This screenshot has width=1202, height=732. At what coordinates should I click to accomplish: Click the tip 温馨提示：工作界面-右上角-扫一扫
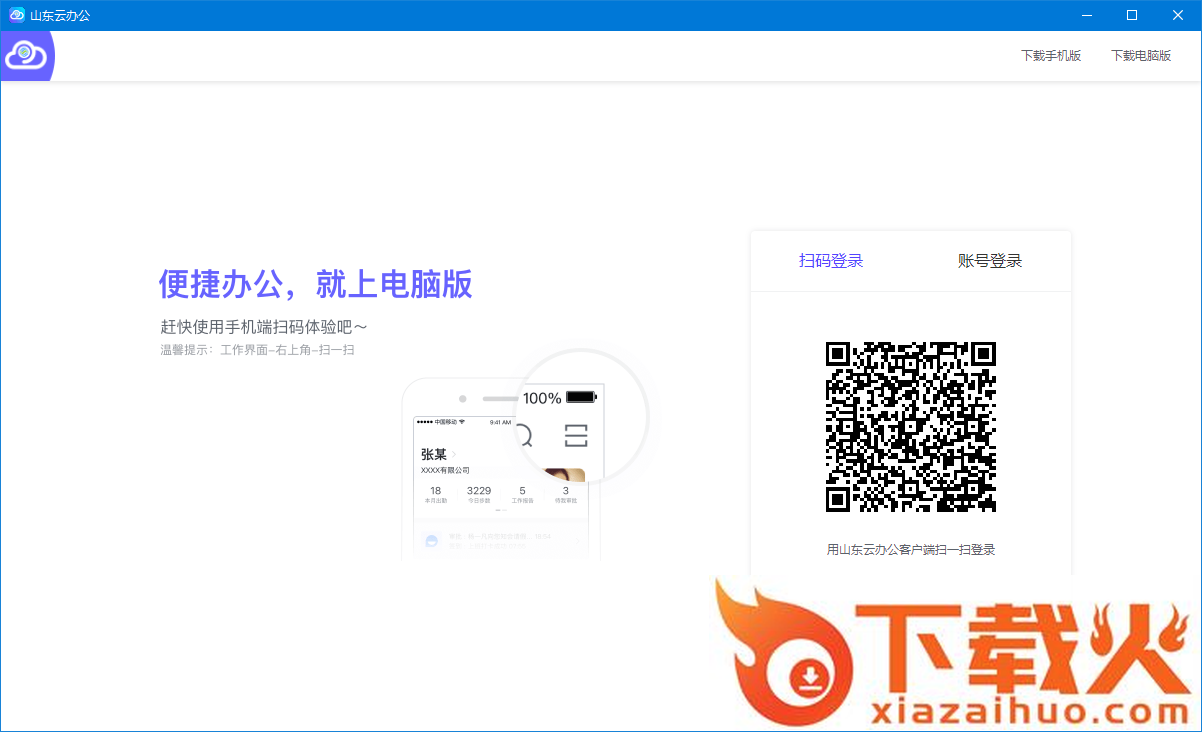coord(258,350)
